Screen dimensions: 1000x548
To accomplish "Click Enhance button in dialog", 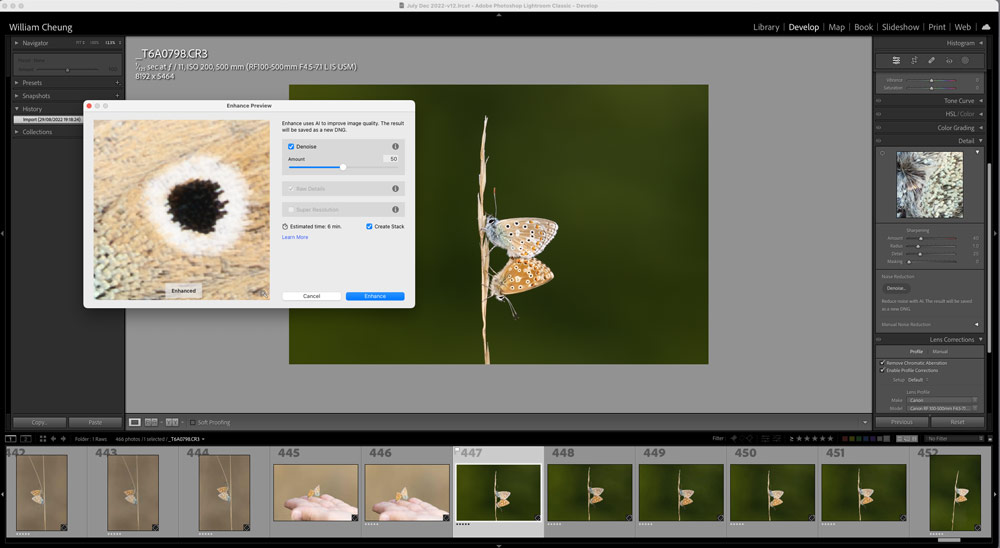I will (375, 296).
